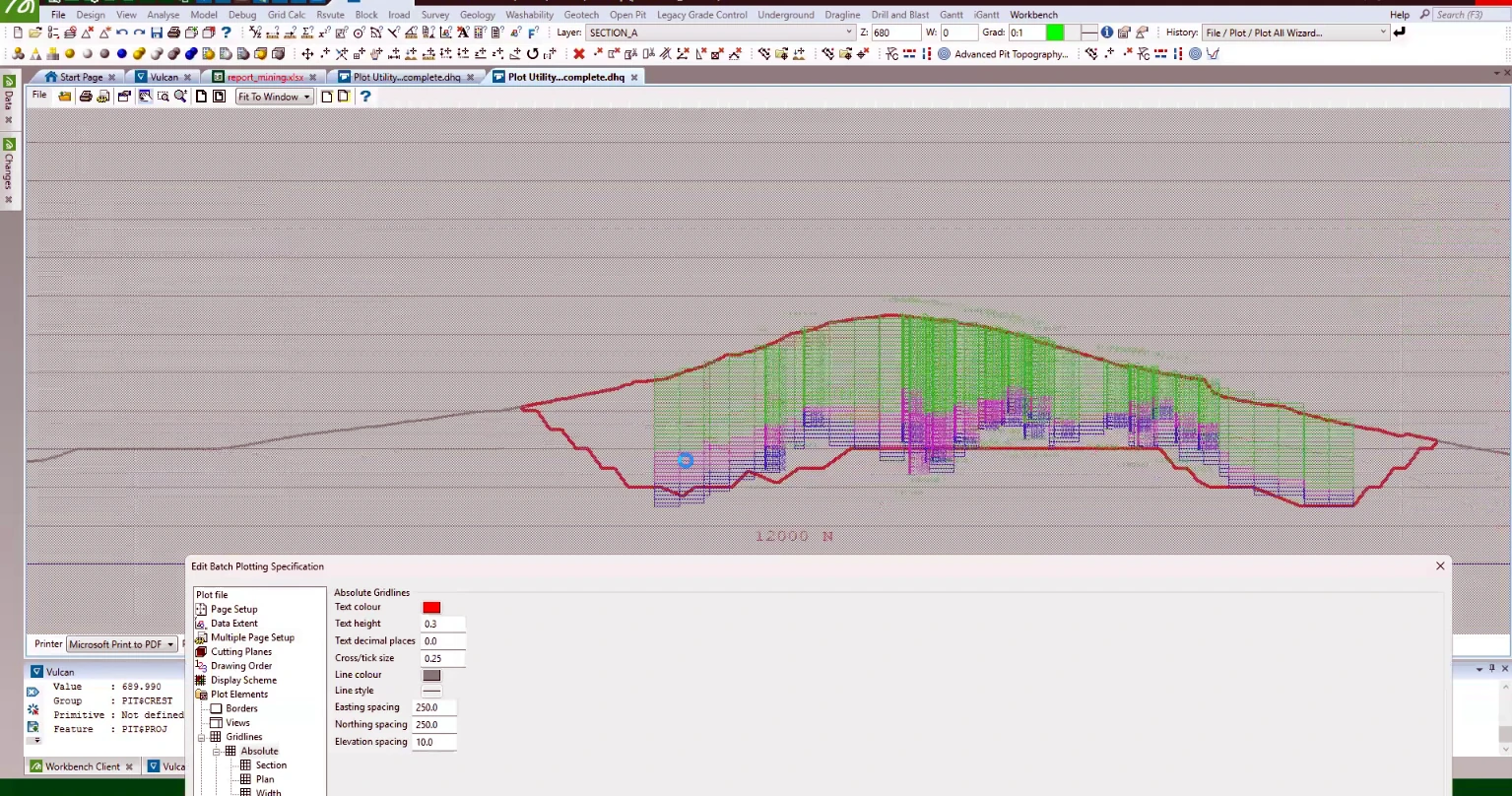Click the undo arrow icon
Viewport: 1512px width, 796px height.
pos(122,33)
